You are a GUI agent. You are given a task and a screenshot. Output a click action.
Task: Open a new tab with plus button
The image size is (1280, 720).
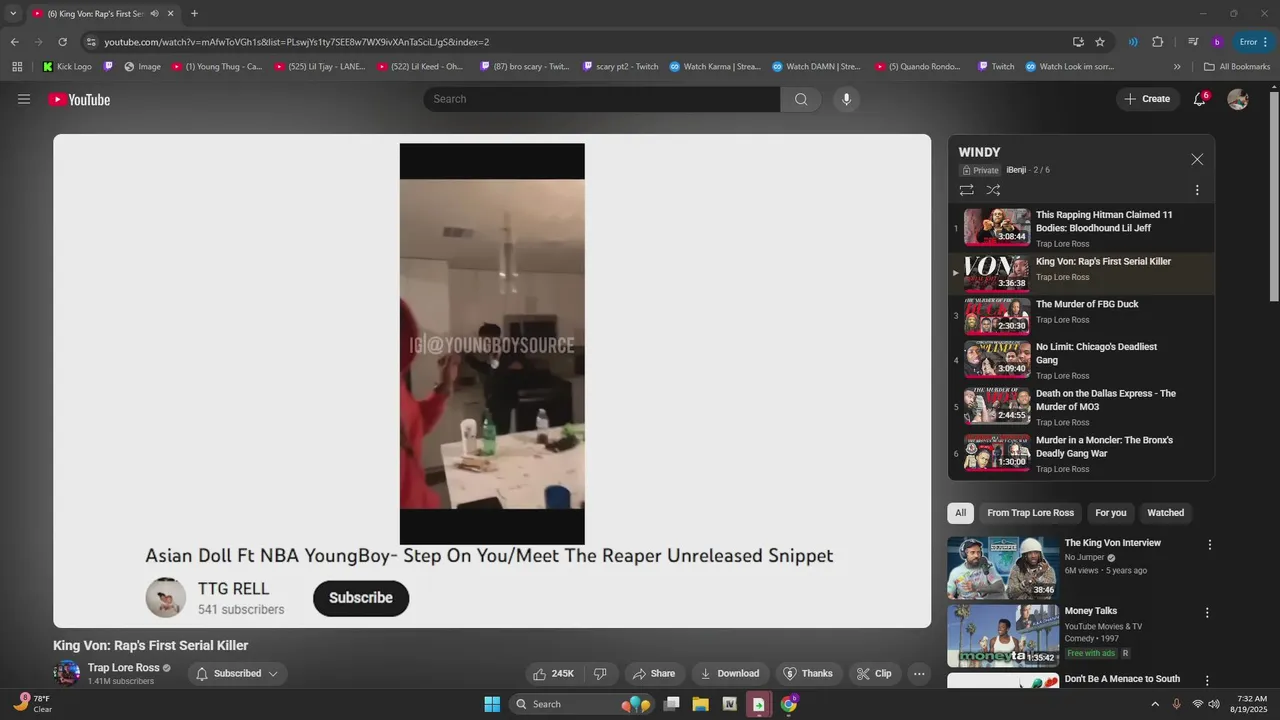[194, 13]
